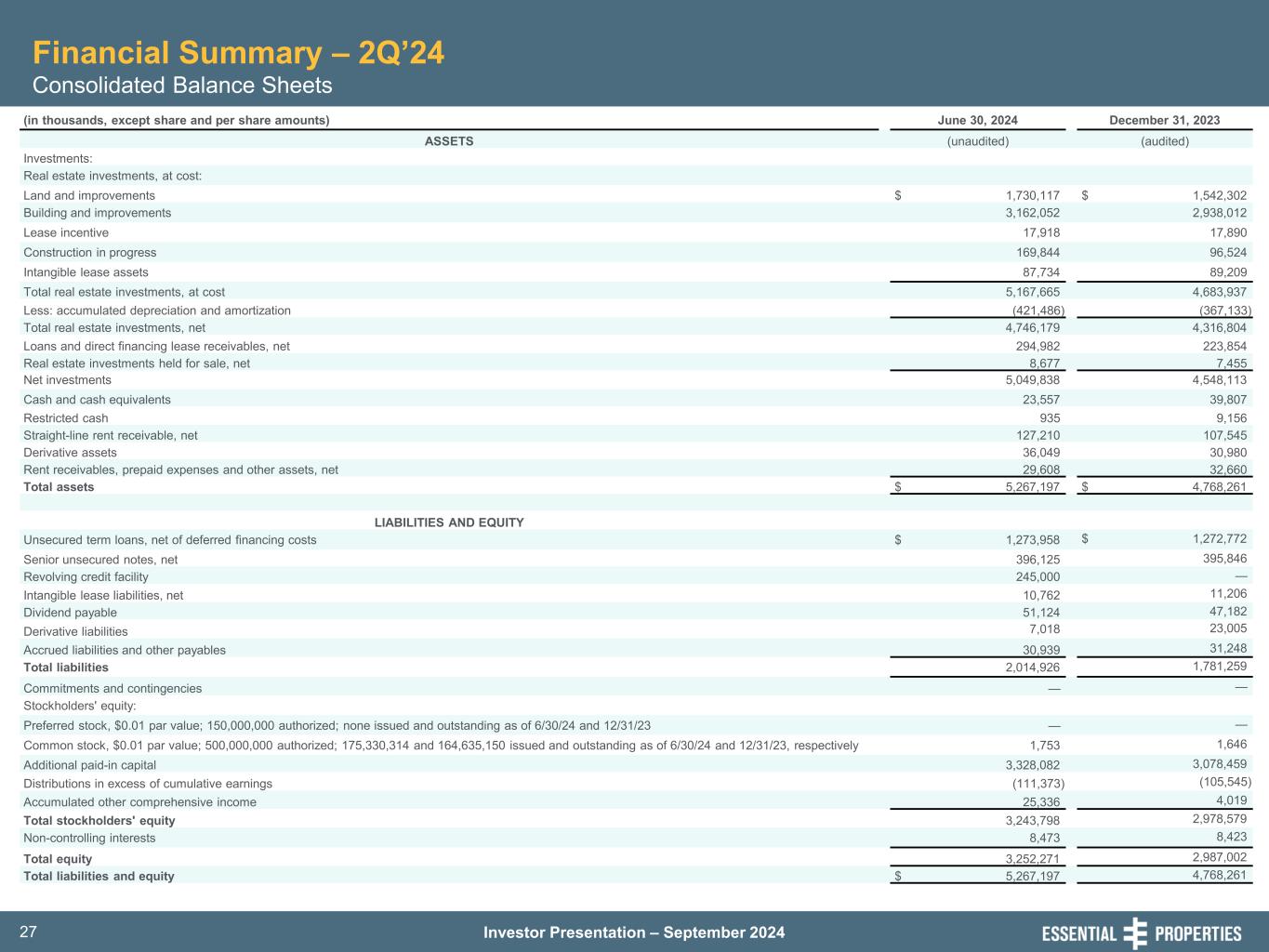
Task: Select the ASSETS section heading
Action: coord(449,141)
